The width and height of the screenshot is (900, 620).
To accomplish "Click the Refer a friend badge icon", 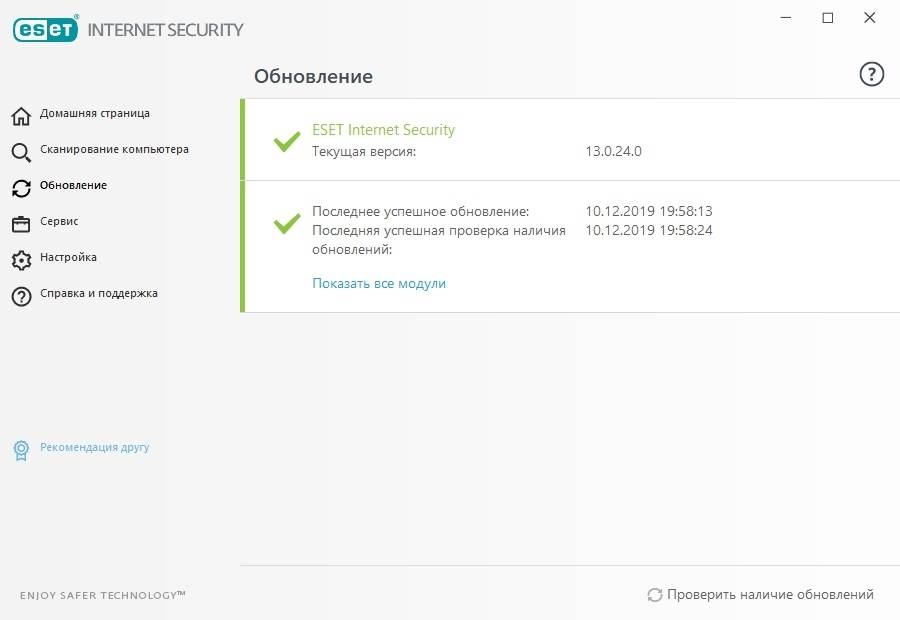I will click(21, 450).
